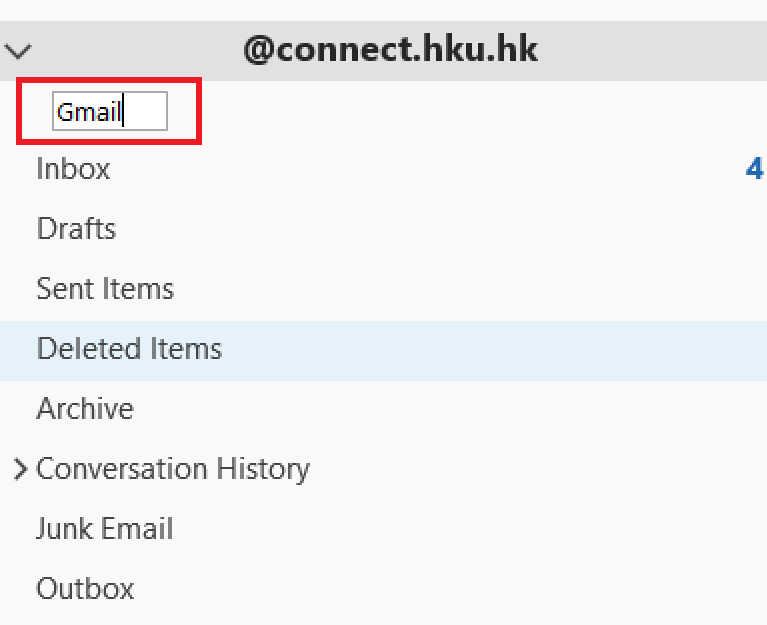Click the word History in Conversation History

point(263,469)
